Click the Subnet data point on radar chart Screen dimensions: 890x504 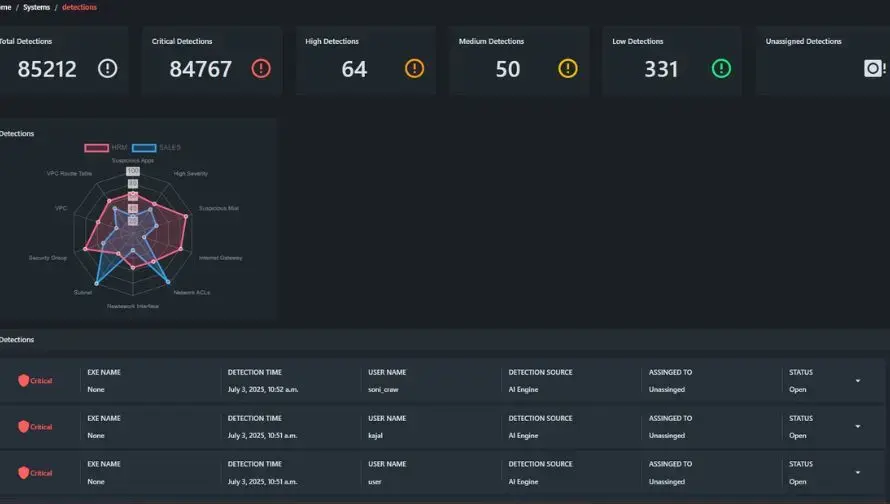tap(96, 283)
